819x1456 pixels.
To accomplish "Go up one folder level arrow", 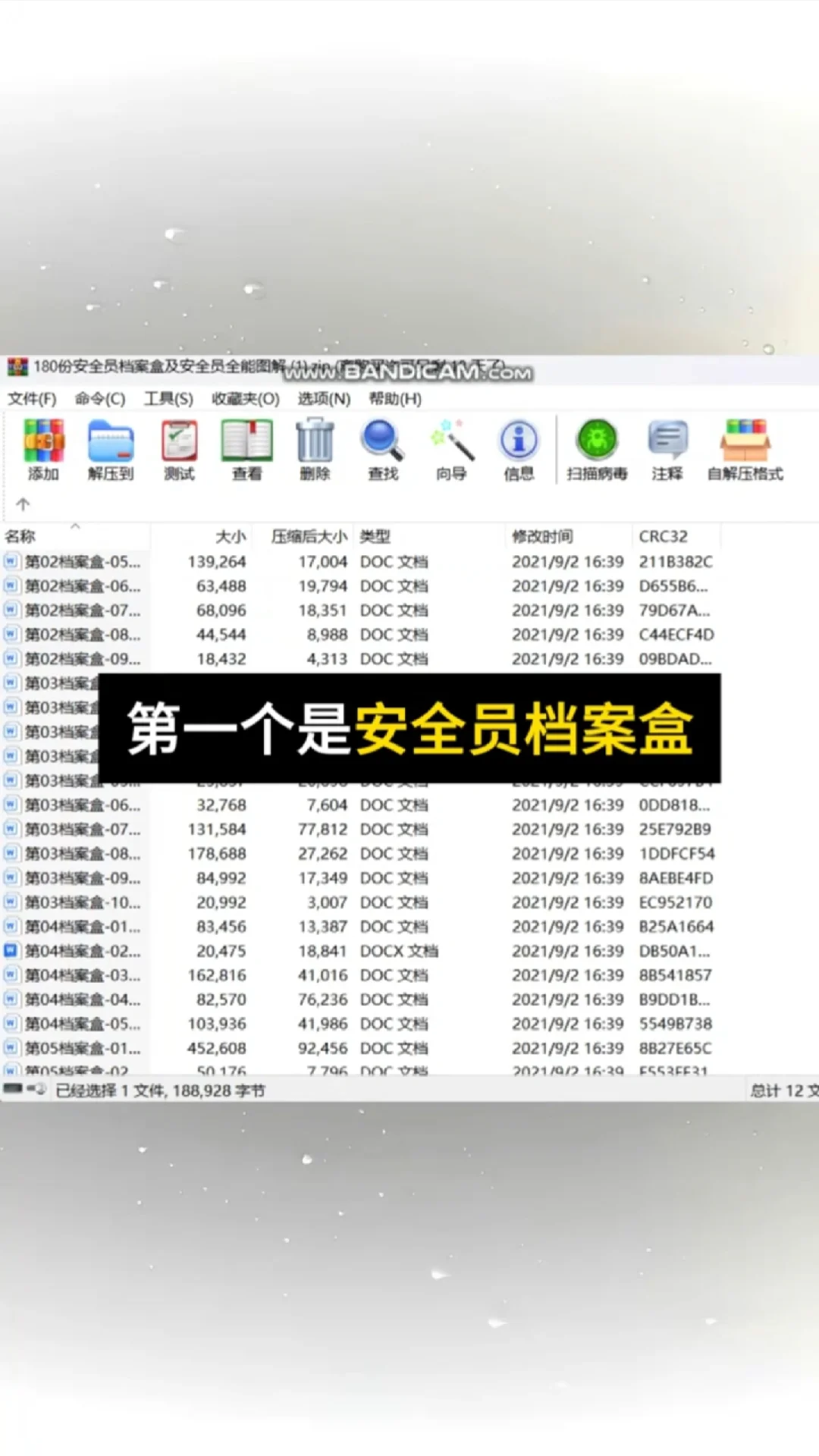I will pos(23,504).
